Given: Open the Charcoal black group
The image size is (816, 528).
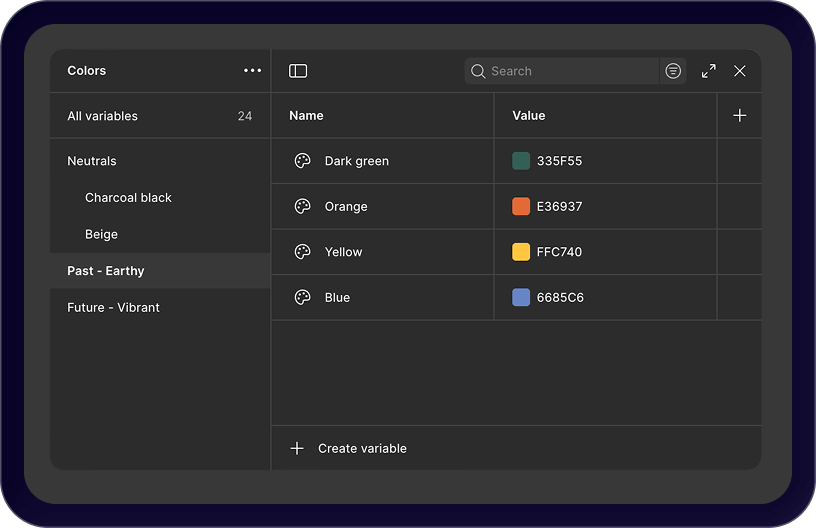Looking at the screenshot, I should (x=128, y=198).
